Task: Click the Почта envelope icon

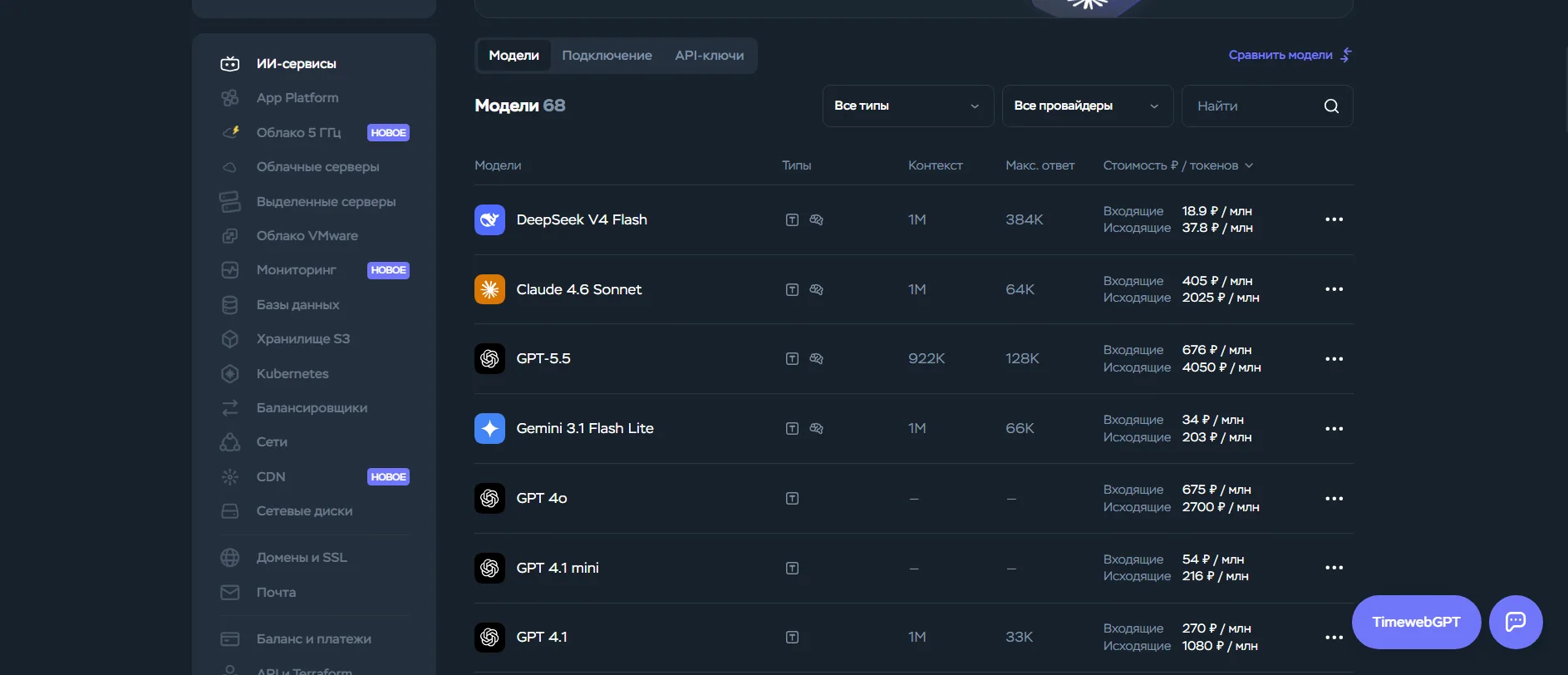Action: [x=230, y=593]
